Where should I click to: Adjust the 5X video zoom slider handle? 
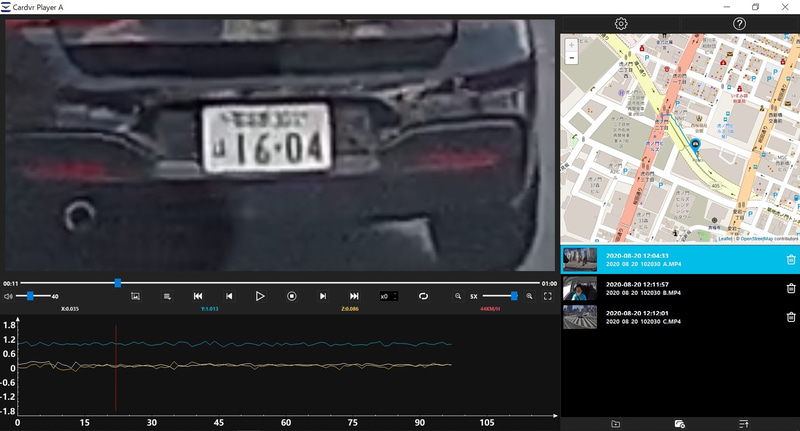(514, 296)
